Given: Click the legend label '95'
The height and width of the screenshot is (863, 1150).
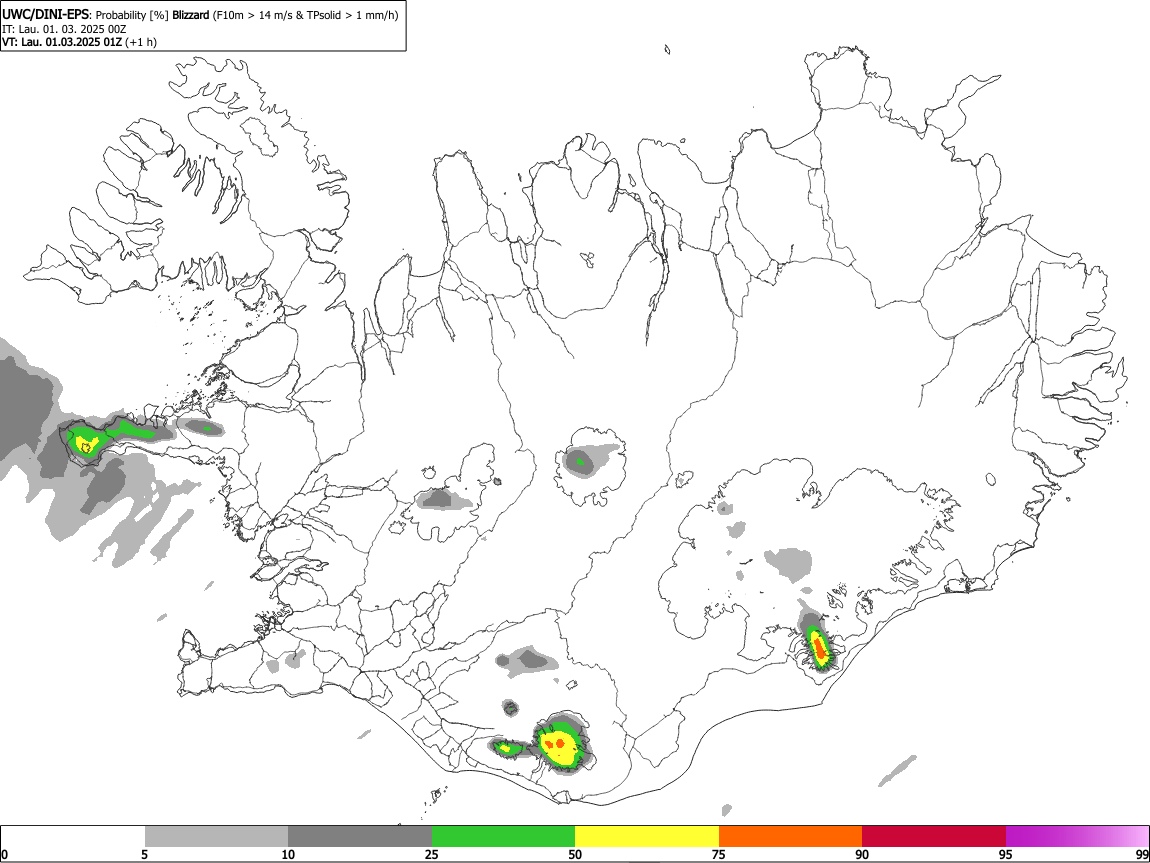Looking at the screenshot, I should coord(1006,854).
